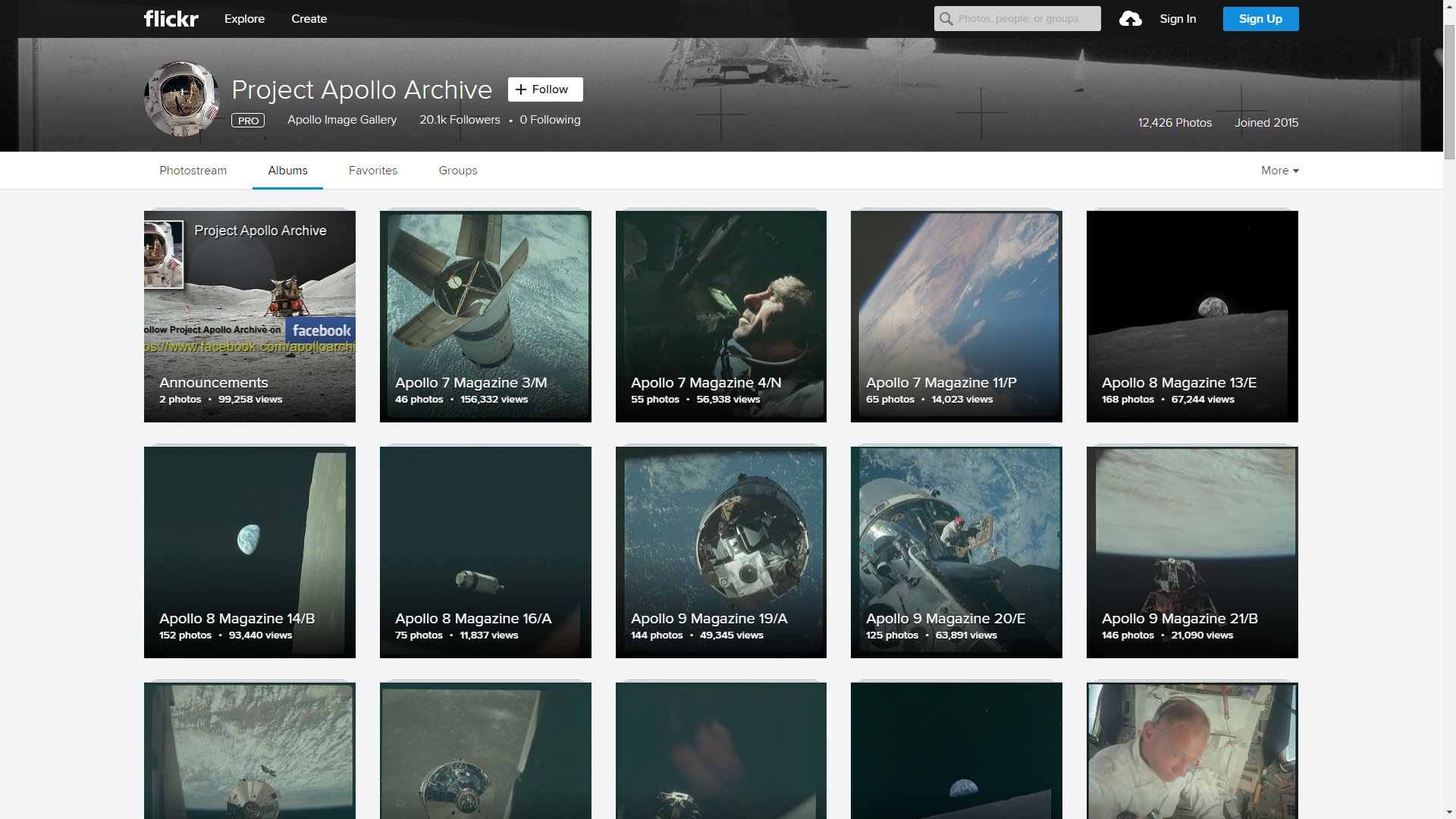View the 0 Following list
This screenshot has height=819, width=1456.
click(550, 120)
